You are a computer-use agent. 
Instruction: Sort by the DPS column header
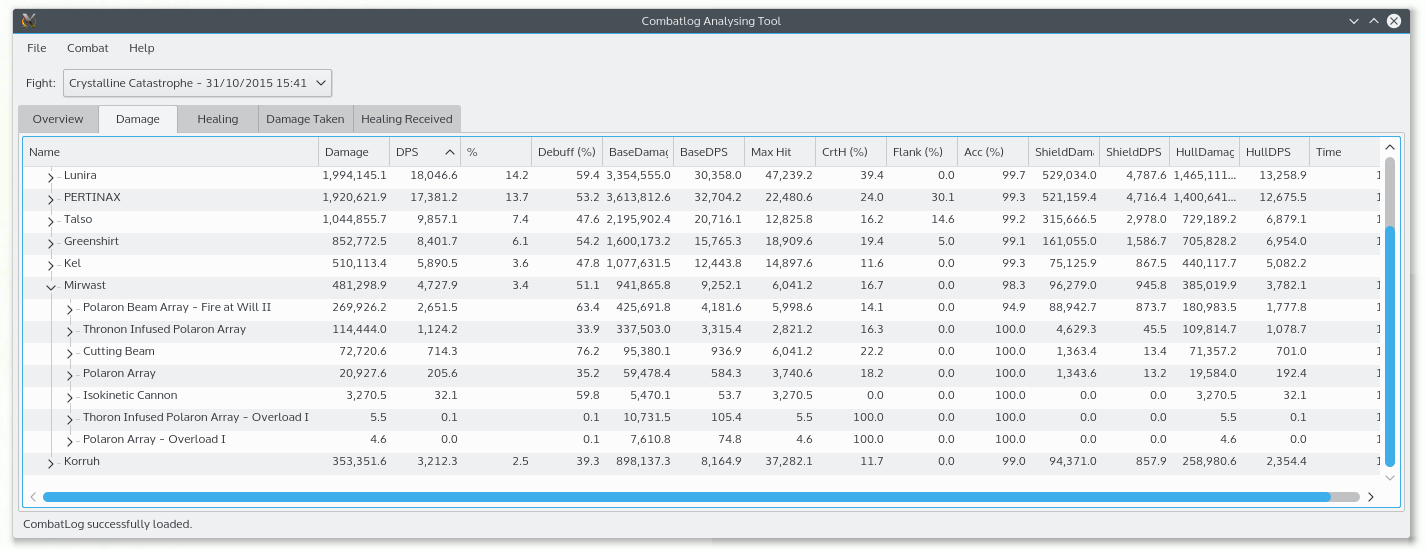point(425,152)
